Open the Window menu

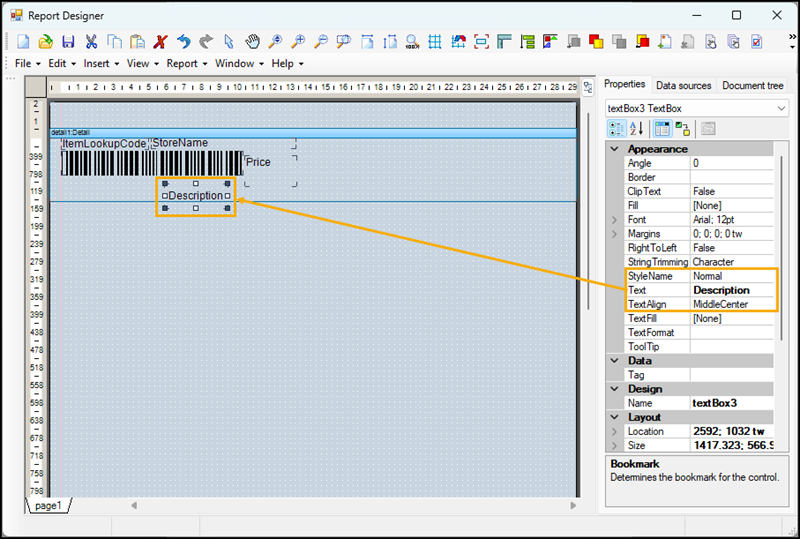coord(239,64)
